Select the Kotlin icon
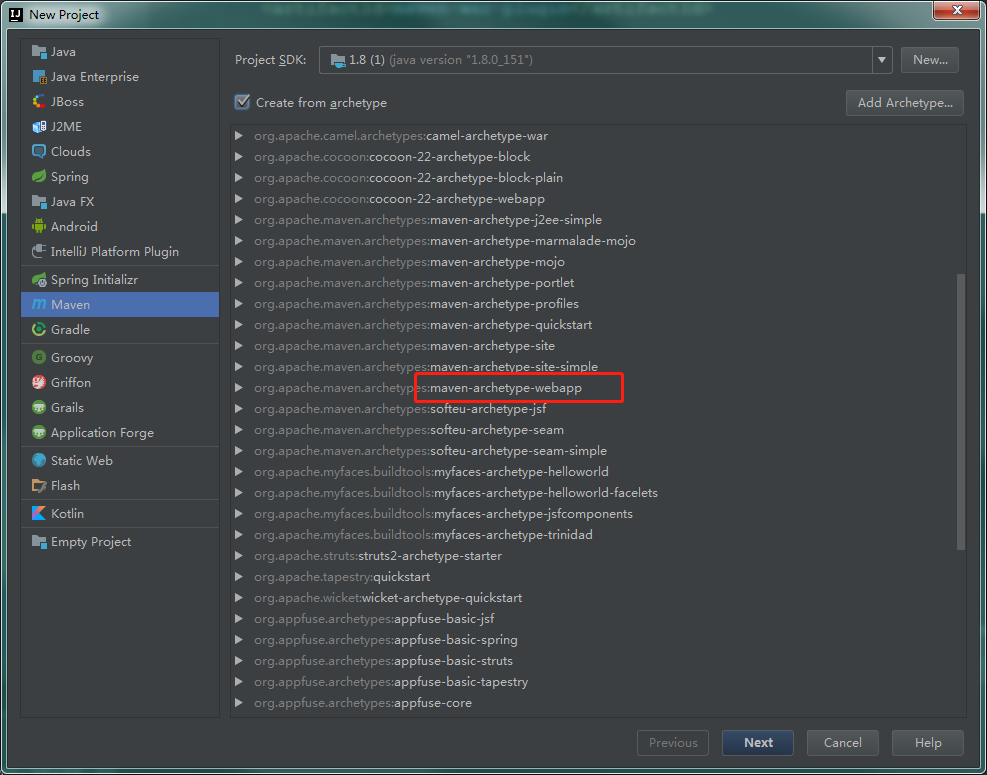The width and height of the screenshot is (987, 775). (39, 514)
